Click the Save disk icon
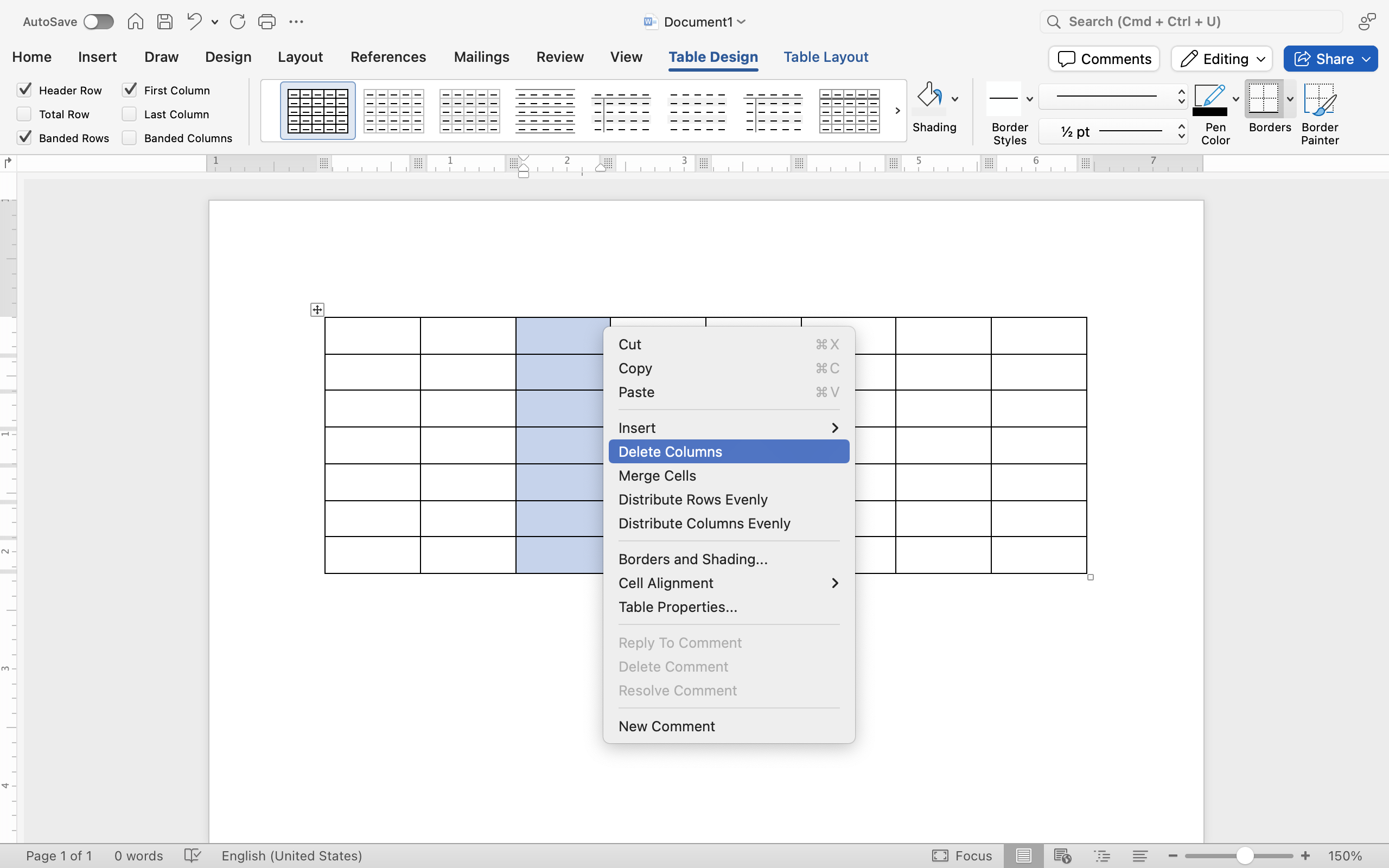This screenshot has width=1389, height=868. coord(165,22)
